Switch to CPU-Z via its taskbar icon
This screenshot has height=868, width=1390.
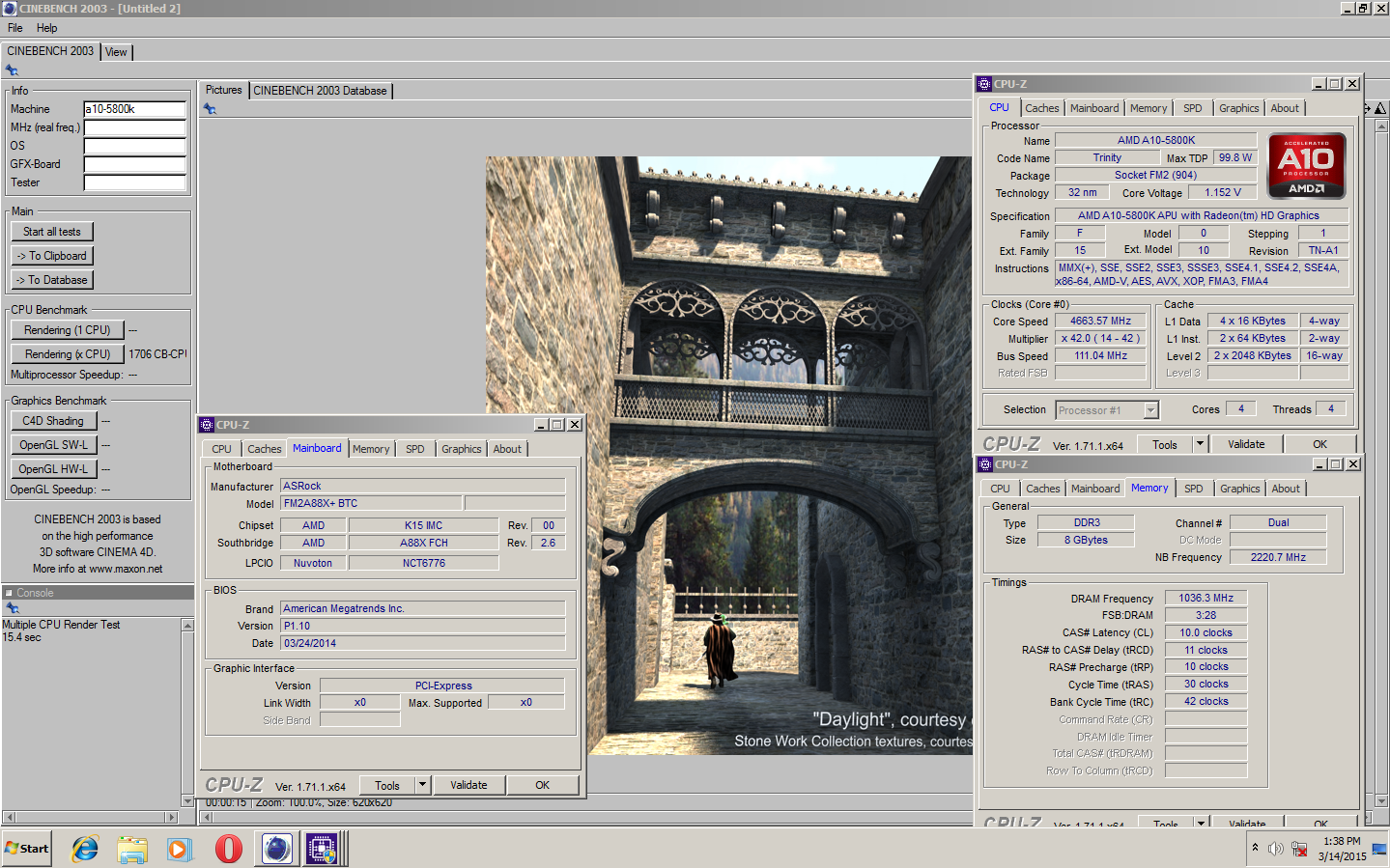pos(323,849)
